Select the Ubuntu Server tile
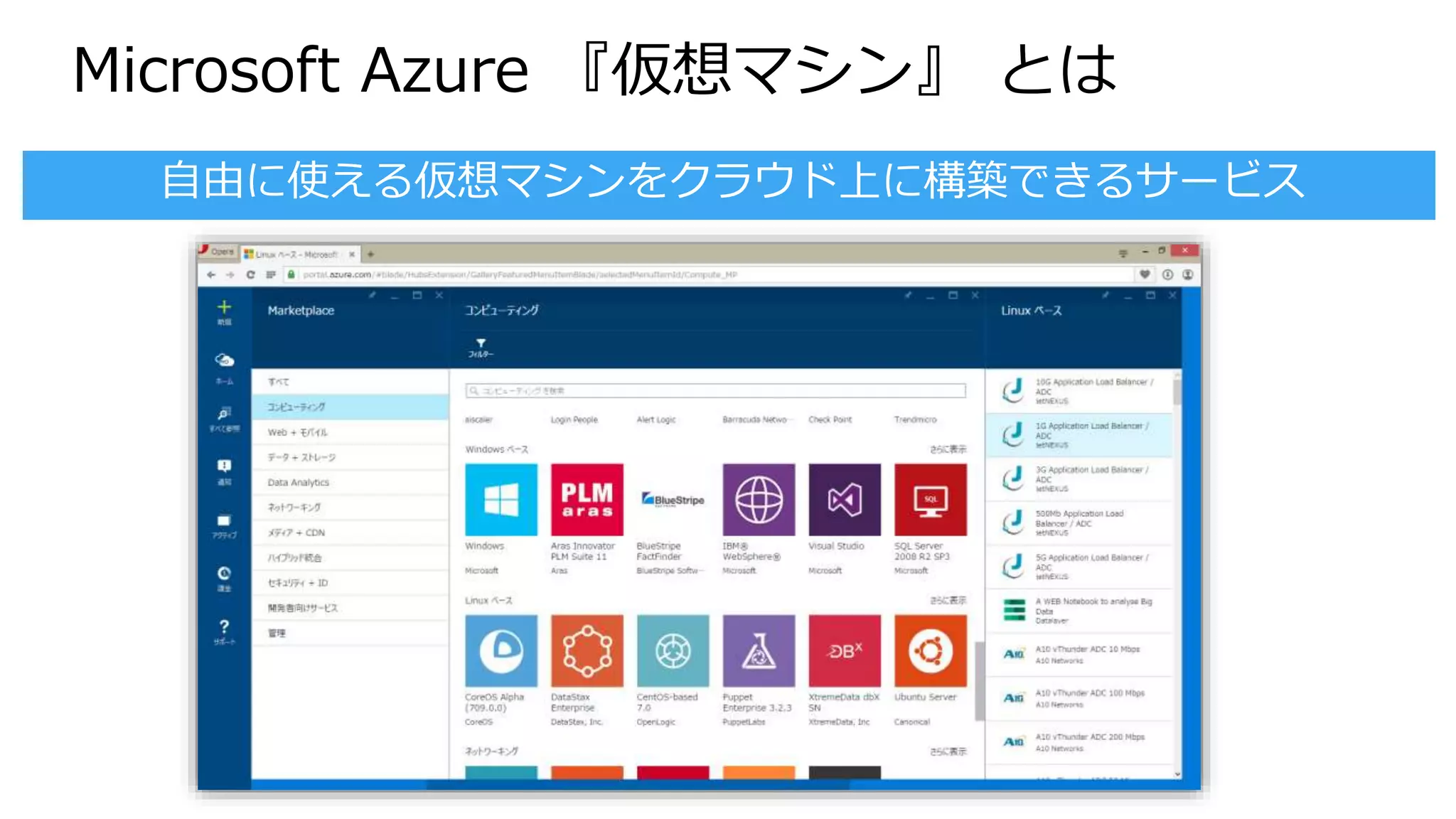Viewport: 1456px width, 819px height. (931, 651)
